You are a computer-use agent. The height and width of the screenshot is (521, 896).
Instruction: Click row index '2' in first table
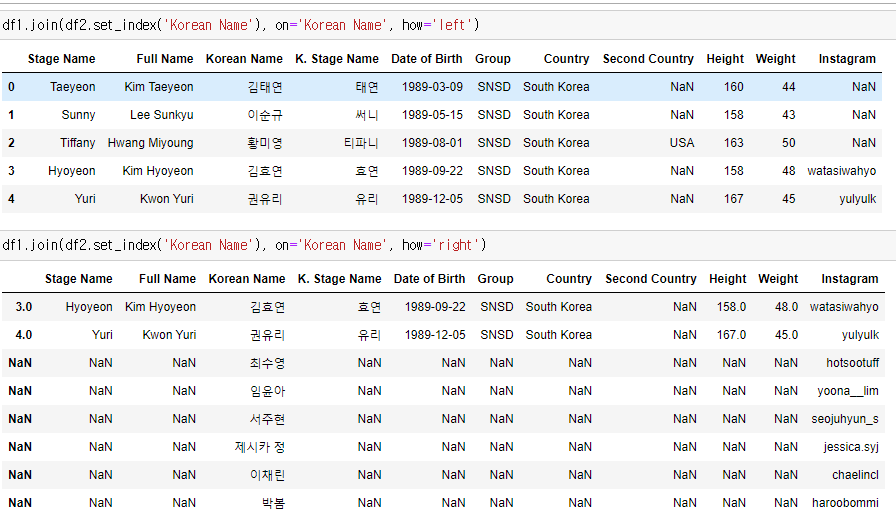click(11, 143)
